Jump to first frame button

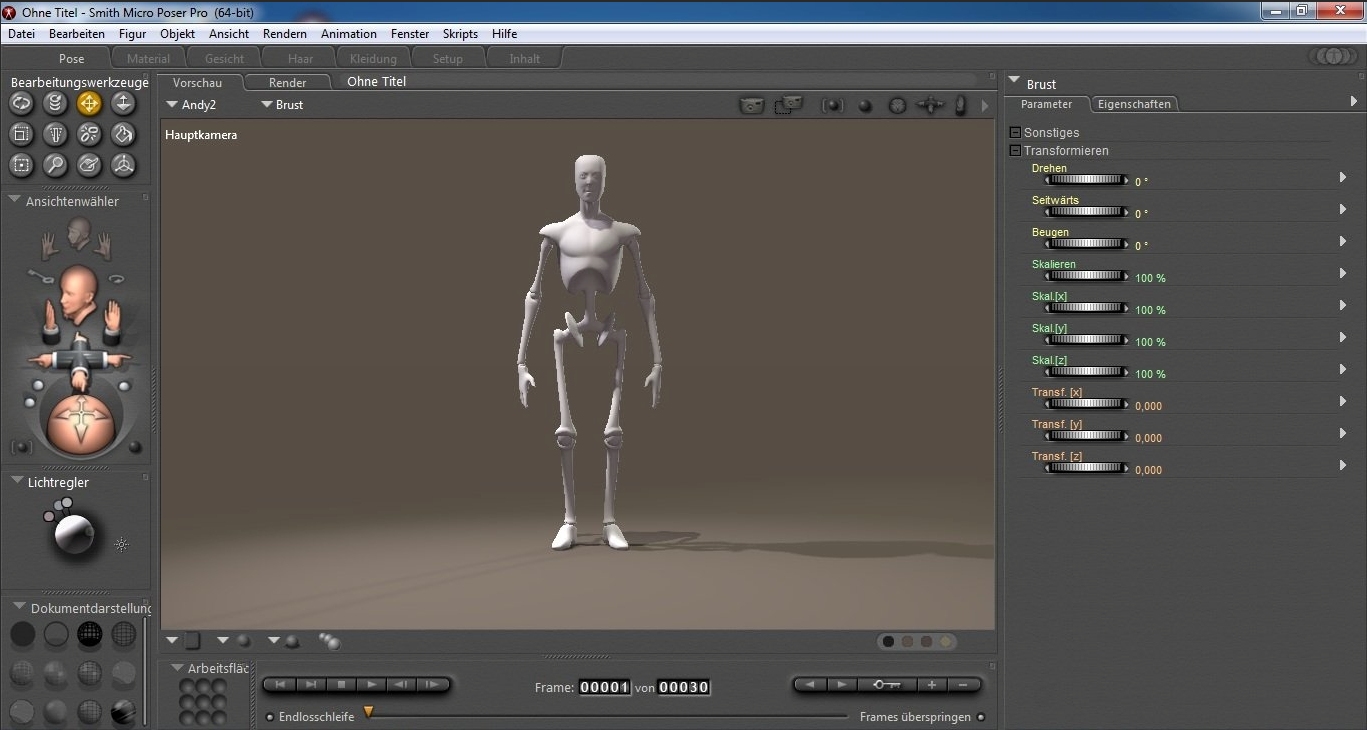tap(281, 685)
